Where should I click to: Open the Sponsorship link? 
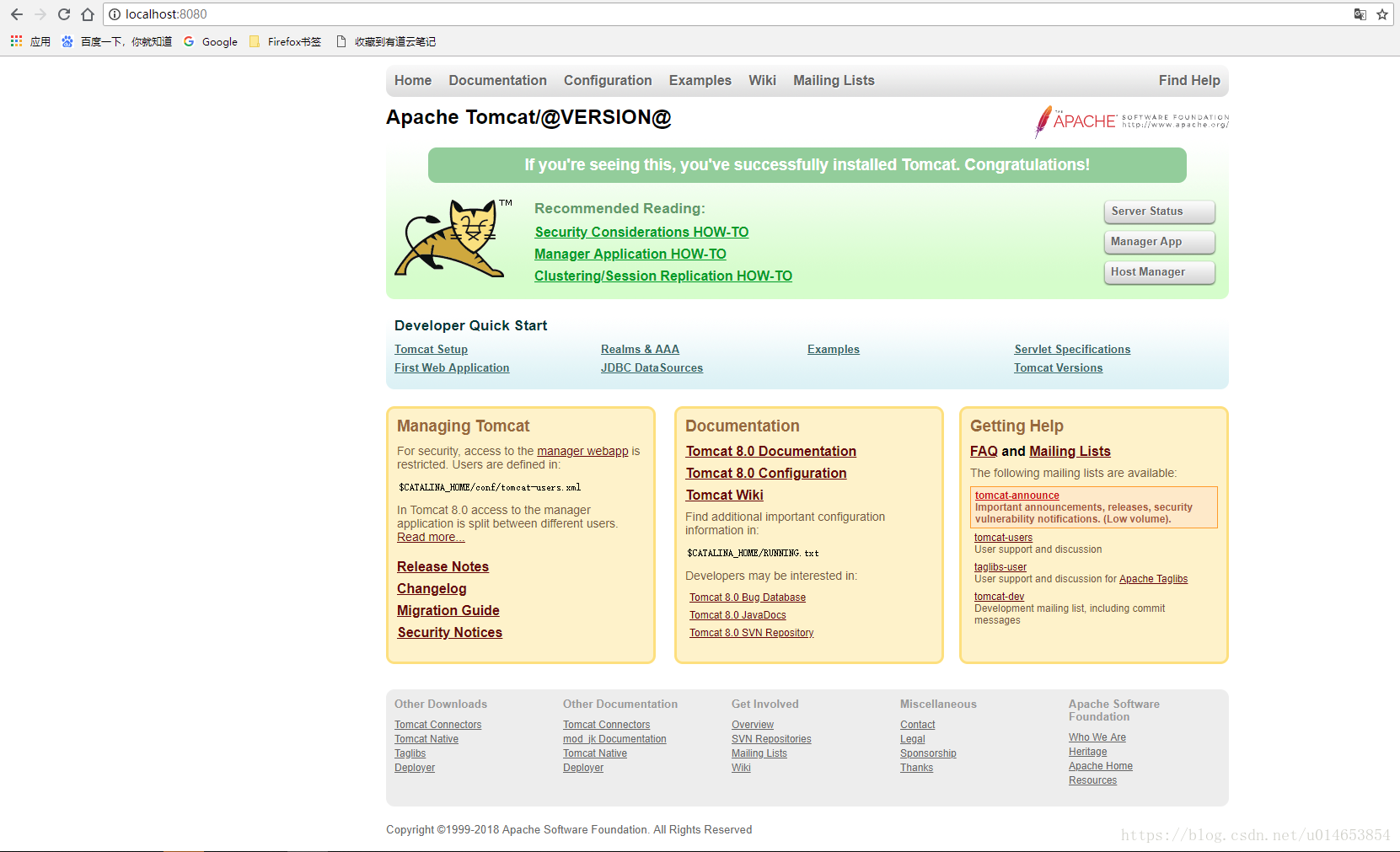coord(928,753)
